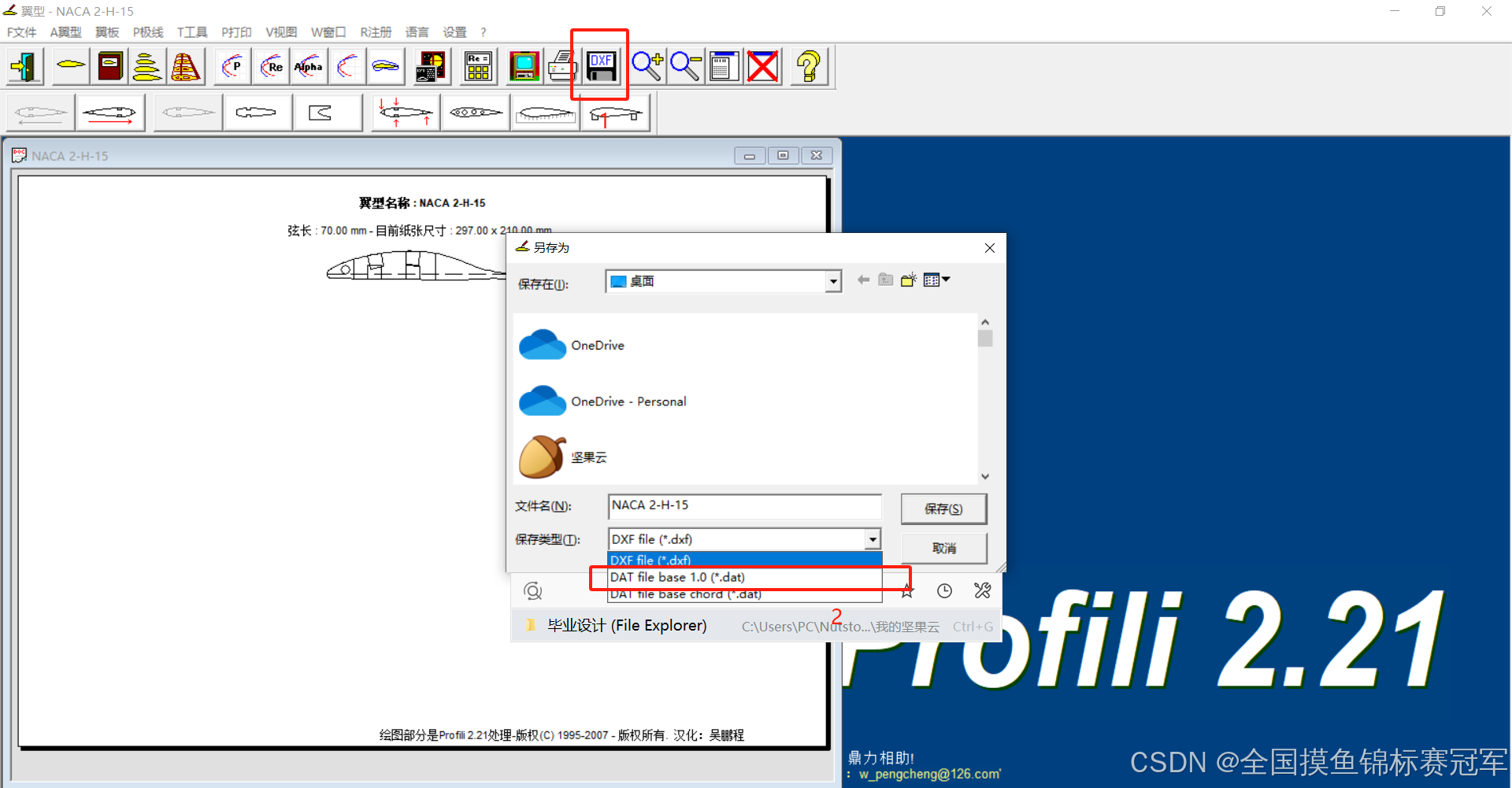Screen dimensions: 1512x788
Task: Open the 'OneDrive - Personal' item
Action: (603, 401)
